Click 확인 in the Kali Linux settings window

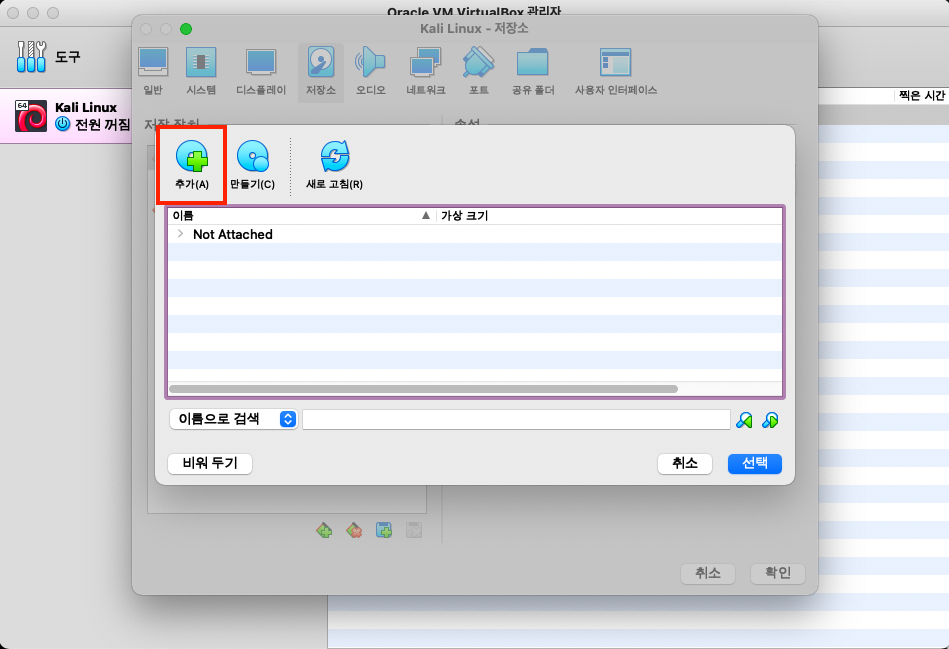778,573
